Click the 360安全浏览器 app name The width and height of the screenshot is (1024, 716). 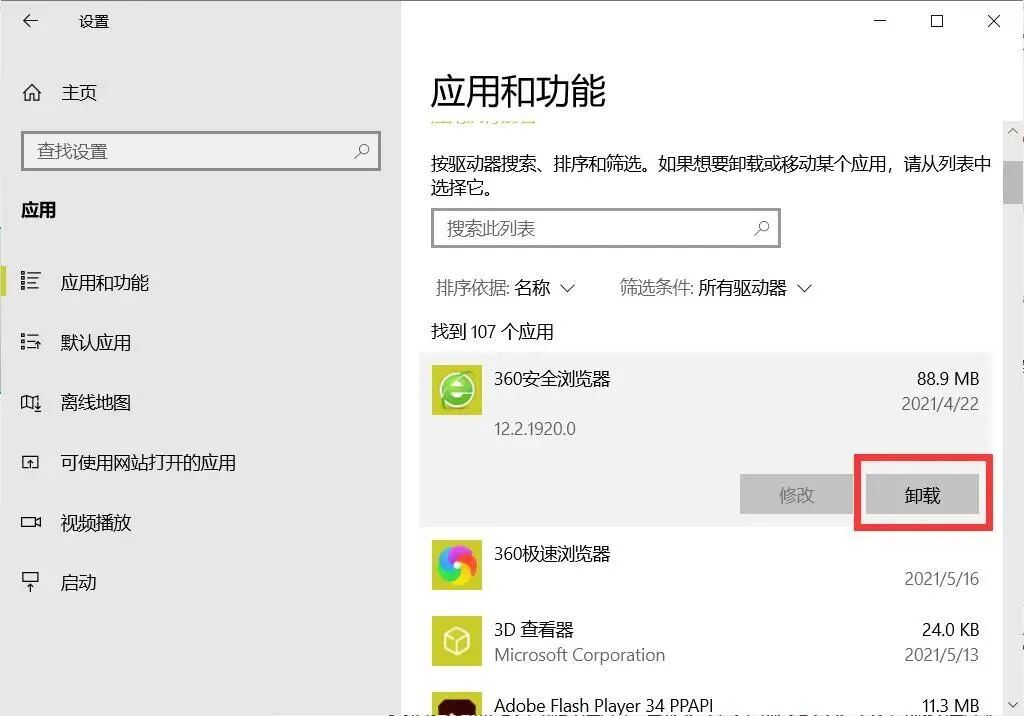[x=552, y=378]
